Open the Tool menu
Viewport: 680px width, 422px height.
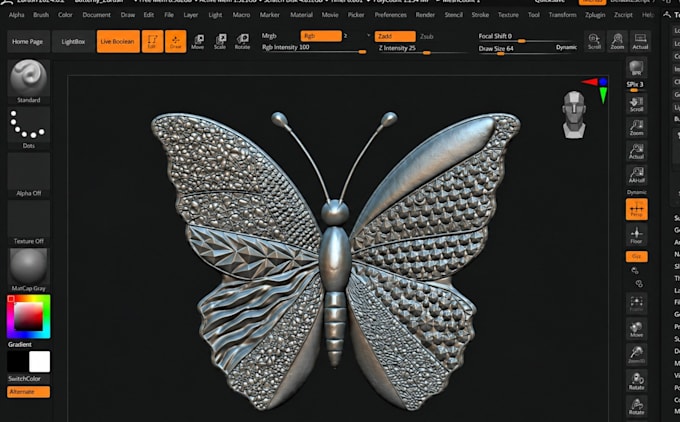pos(533,15)
